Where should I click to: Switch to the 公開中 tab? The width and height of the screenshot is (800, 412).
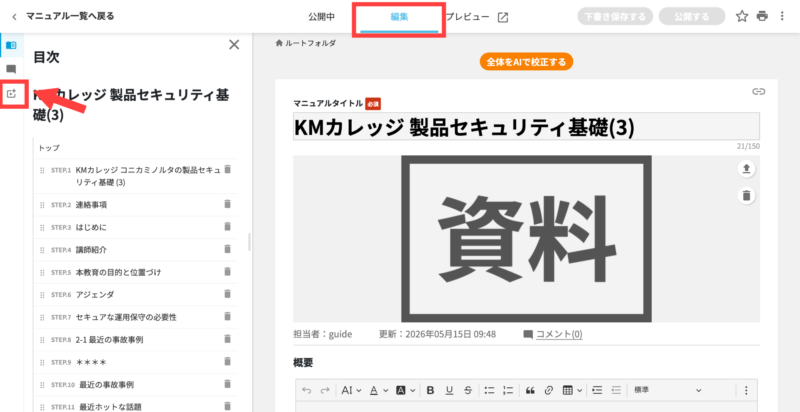pos(321,17)
